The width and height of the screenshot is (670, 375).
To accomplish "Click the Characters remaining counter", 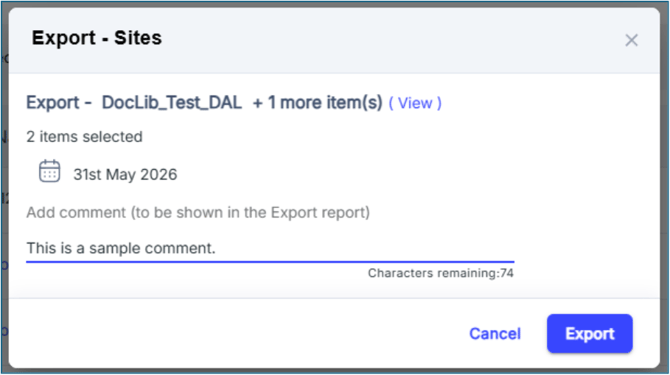I will 441,273.
